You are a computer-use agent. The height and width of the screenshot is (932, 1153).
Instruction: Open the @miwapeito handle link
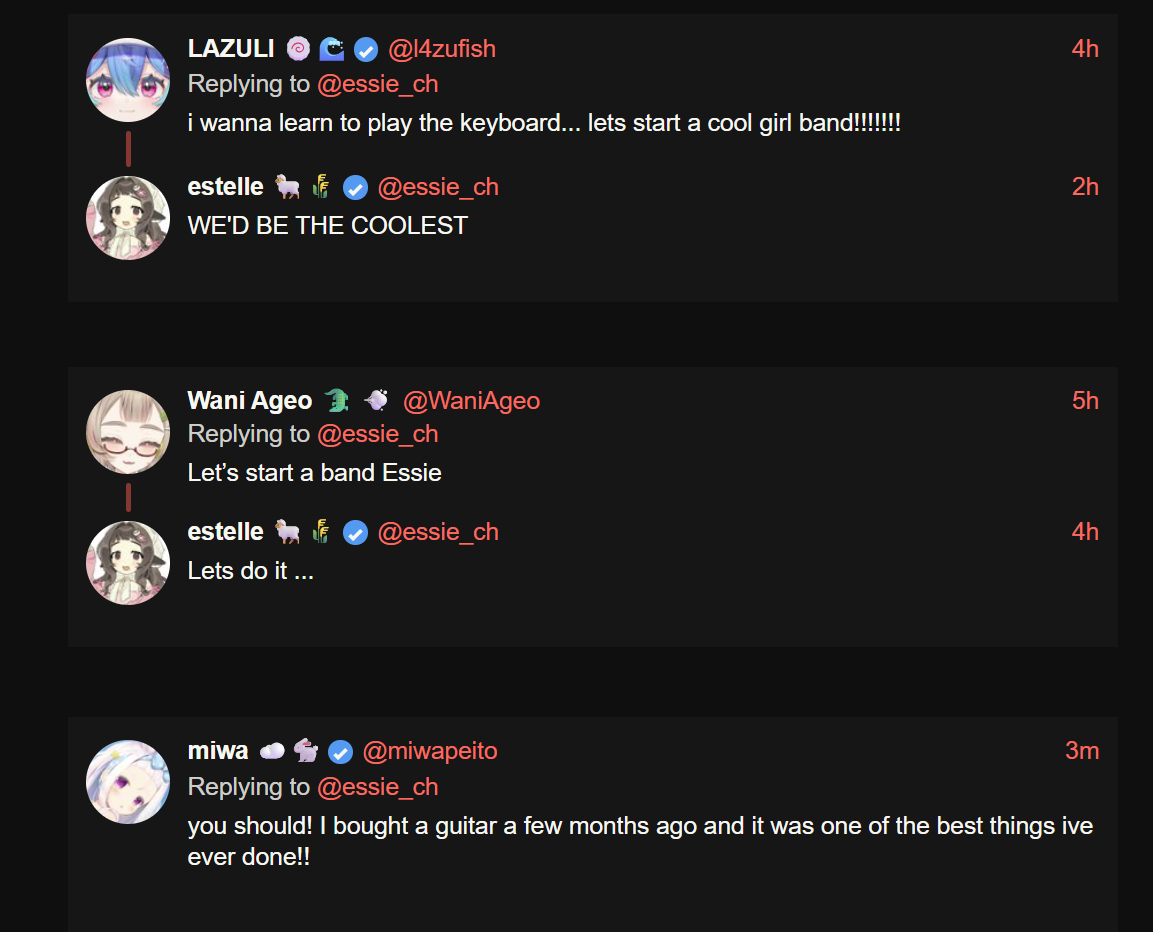(x=429, y=751)
